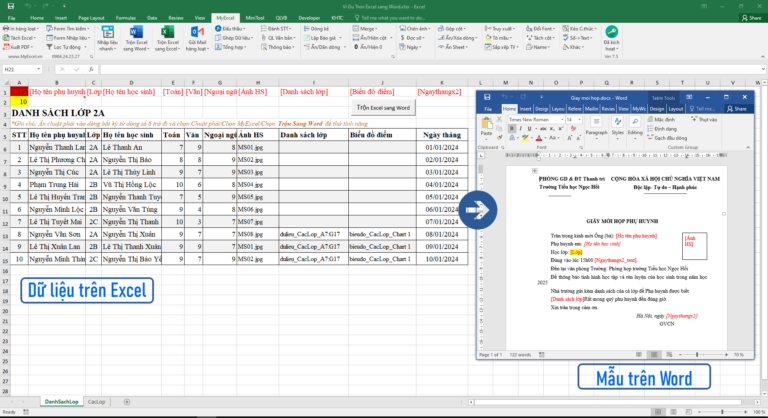Click Xuất PDF ribbon command

pos(19,47)
